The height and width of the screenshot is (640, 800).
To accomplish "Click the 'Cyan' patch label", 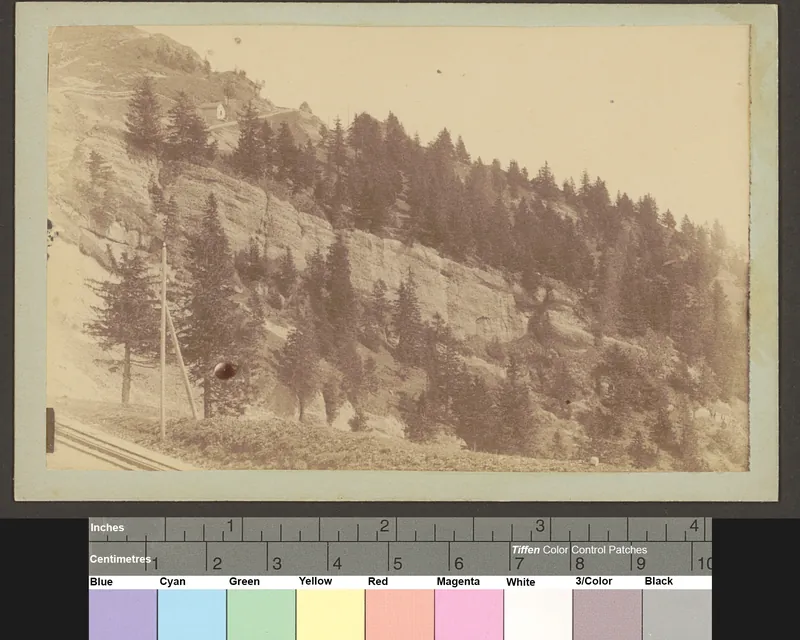I will 172,582.
